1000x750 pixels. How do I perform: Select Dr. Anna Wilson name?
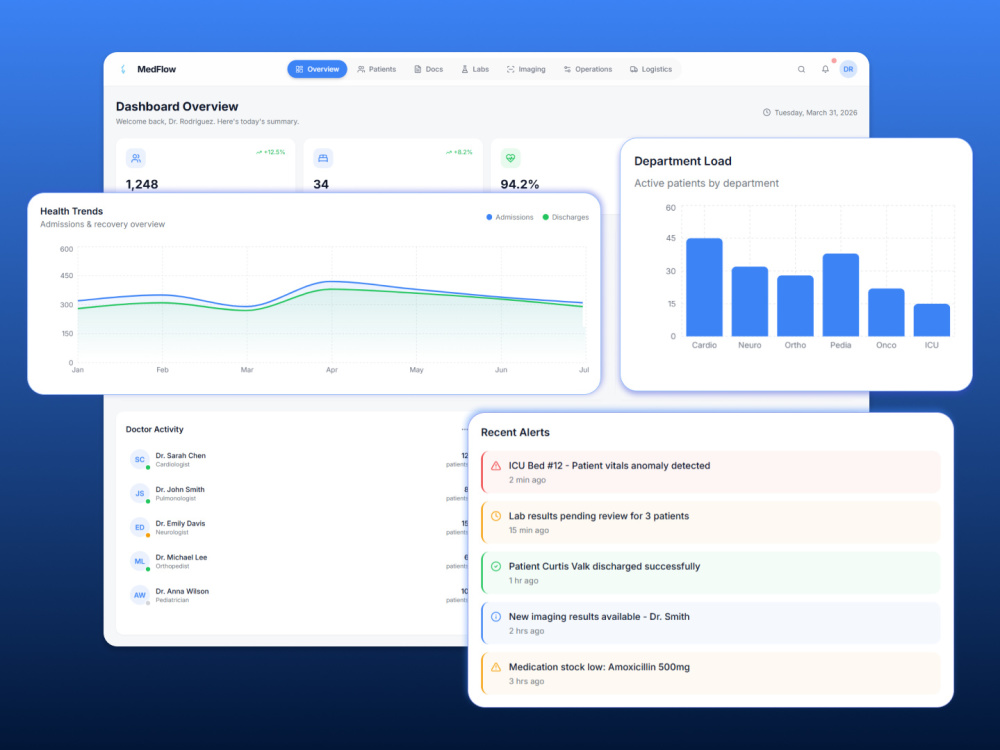[182, 591]
